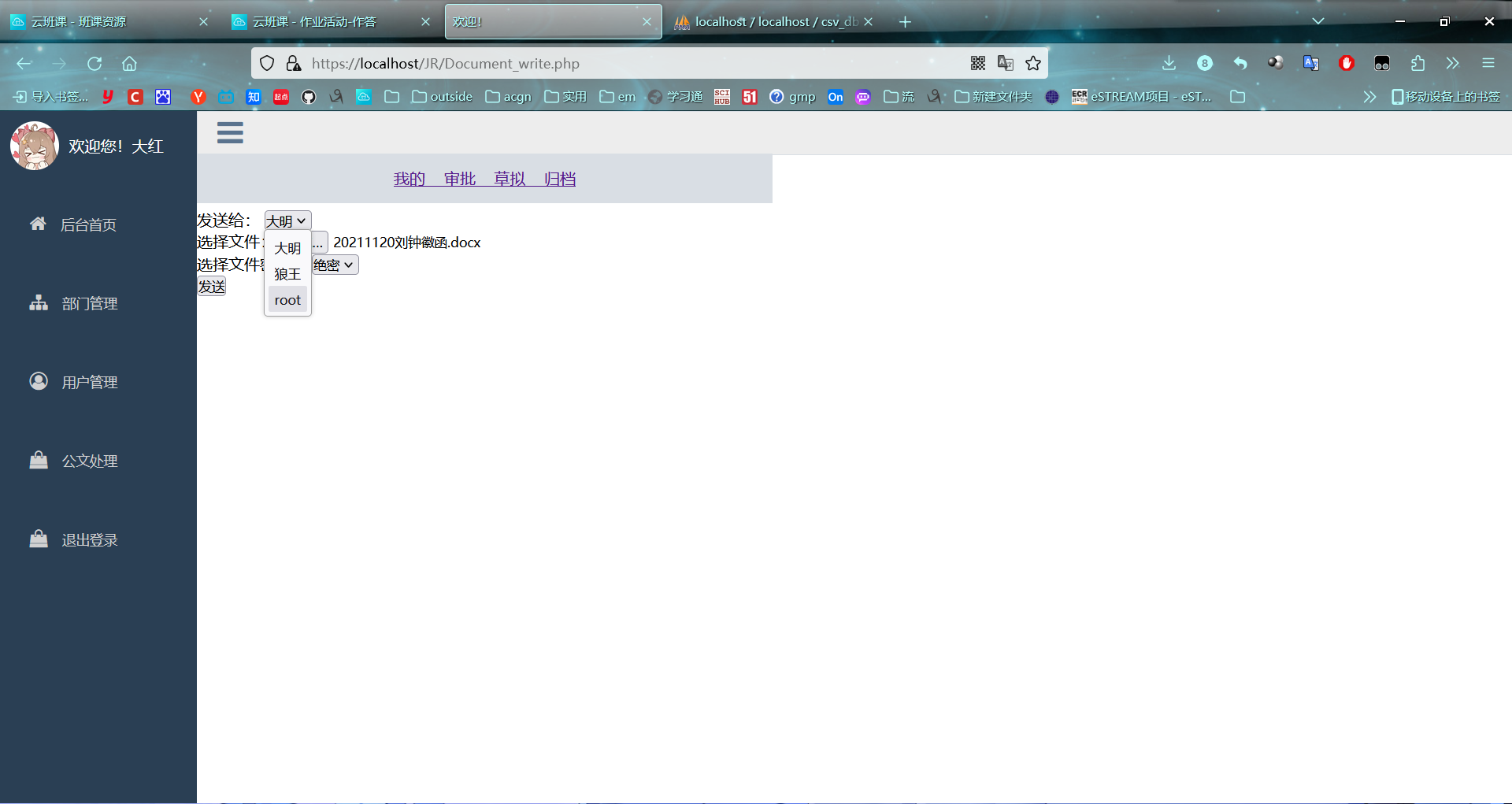Click 退出登录 in sidebar

[x=90, y=540]
